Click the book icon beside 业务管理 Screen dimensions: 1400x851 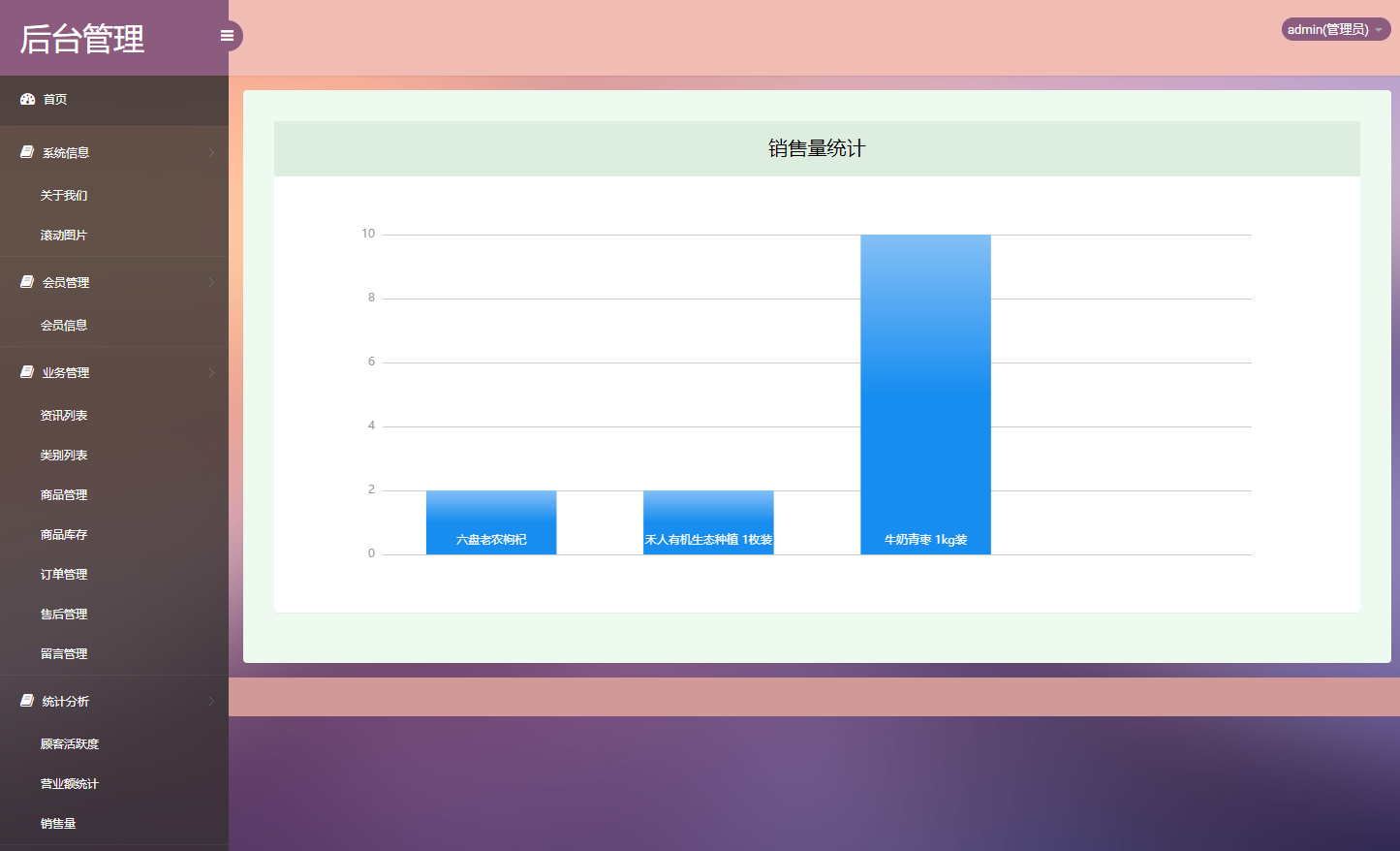(27, 372)
